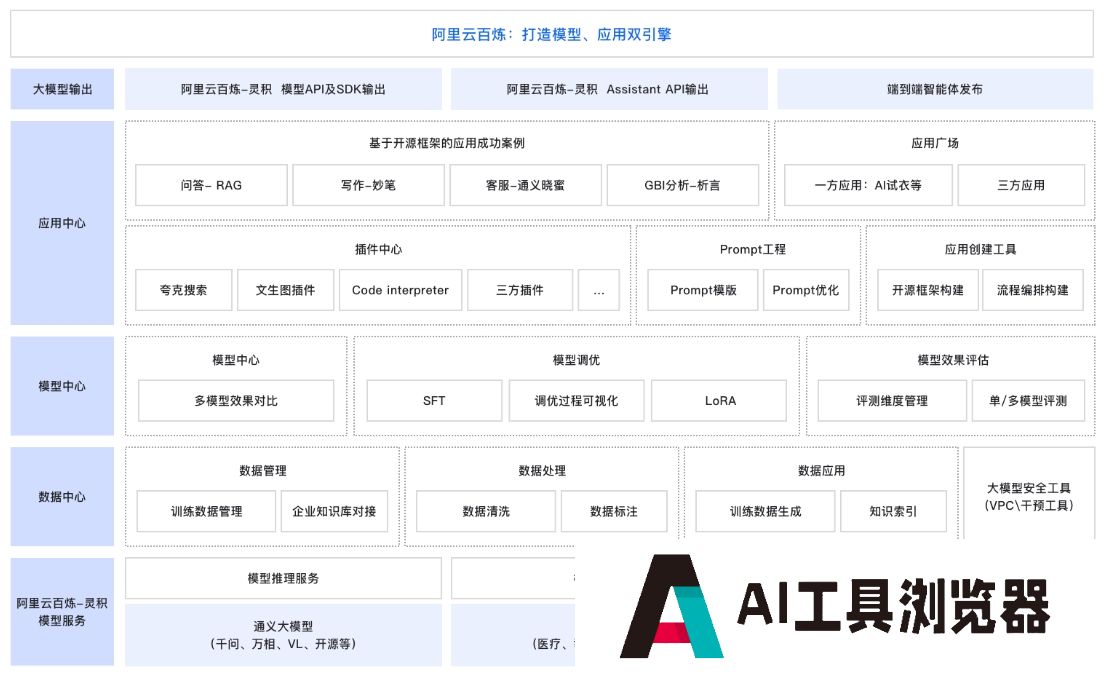The width and height of the screenshot is (1104, 676).
Task: Click 模型API及SDK输出 box
Action: pos(283,89)
